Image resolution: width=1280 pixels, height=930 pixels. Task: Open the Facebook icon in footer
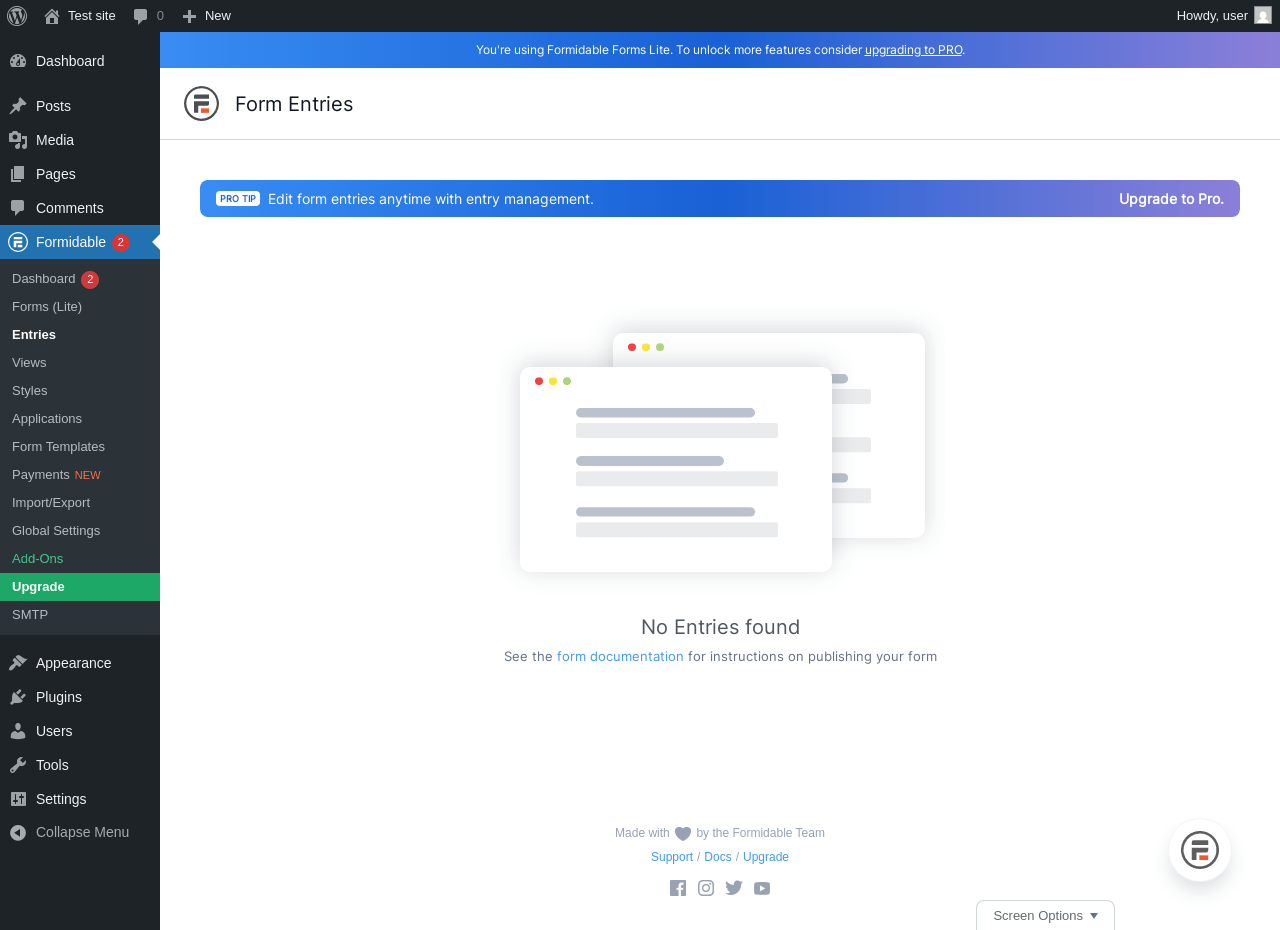click(x=678, y=888)
